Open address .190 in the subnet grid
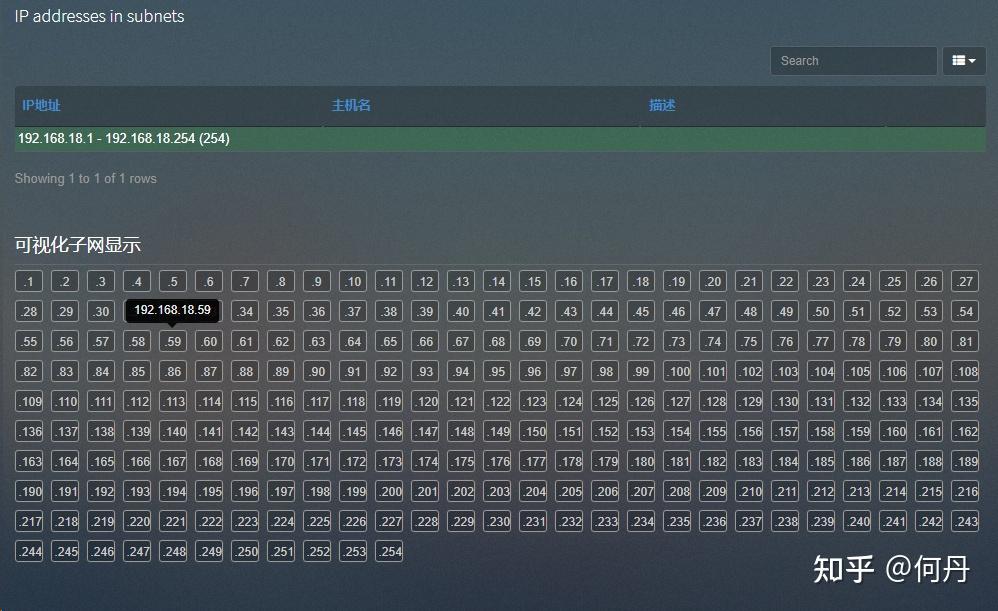 29,491
